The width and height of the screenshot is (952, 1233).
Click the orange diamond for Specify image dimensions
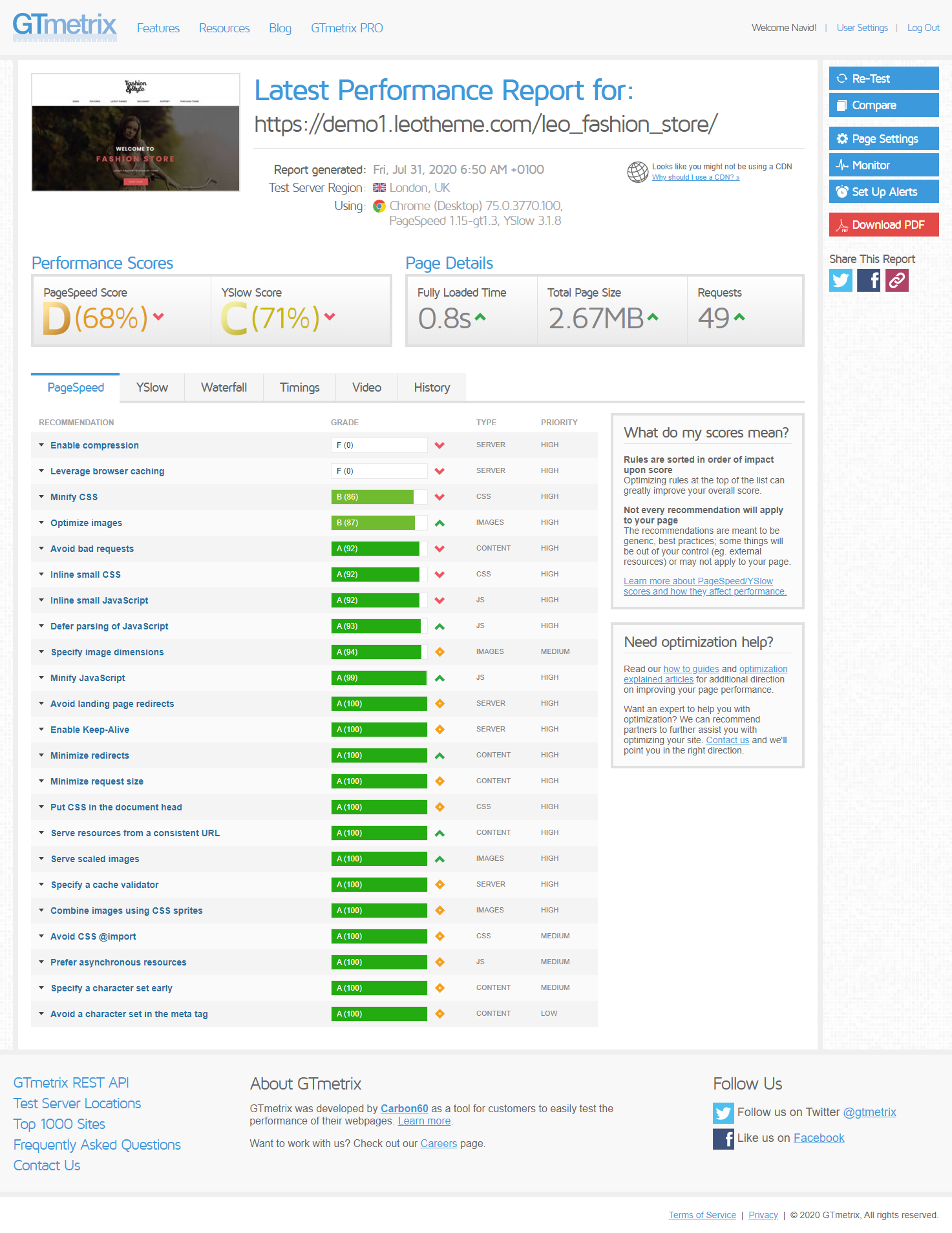point(439,652)
